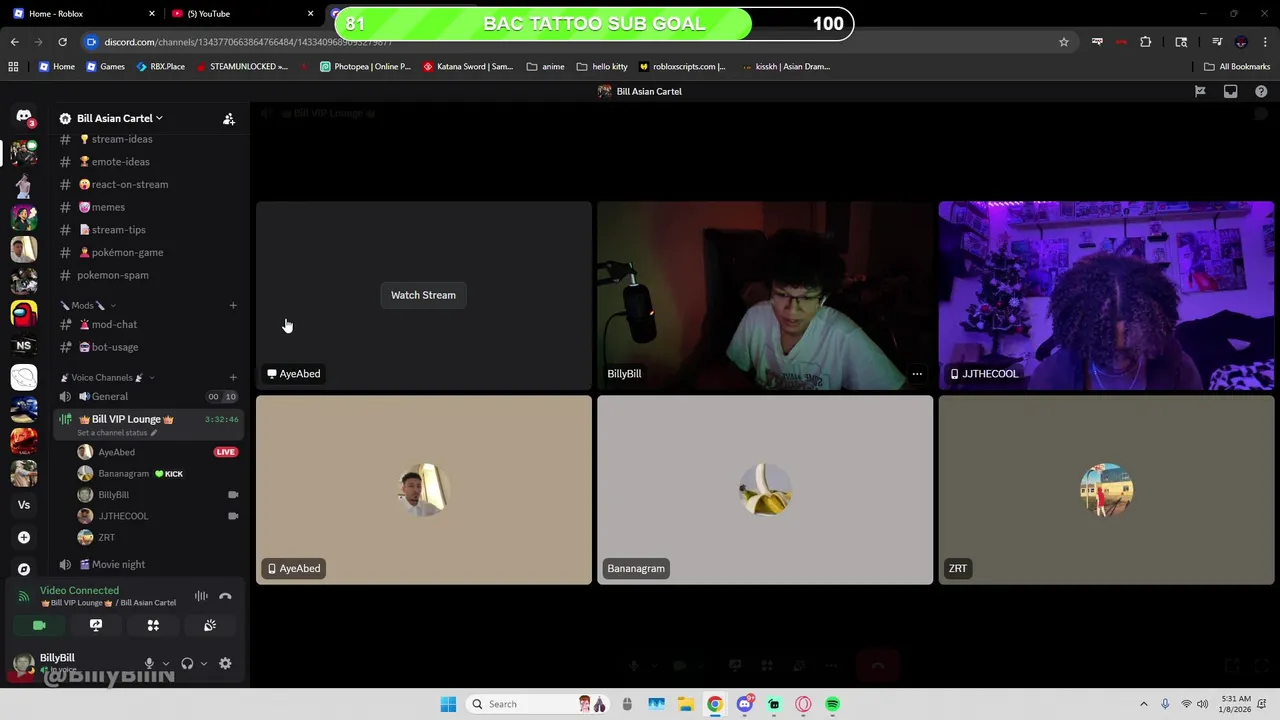The image size is (1280, 720).
Task: Open the NS server icon
Action: (x=24, y=345)
